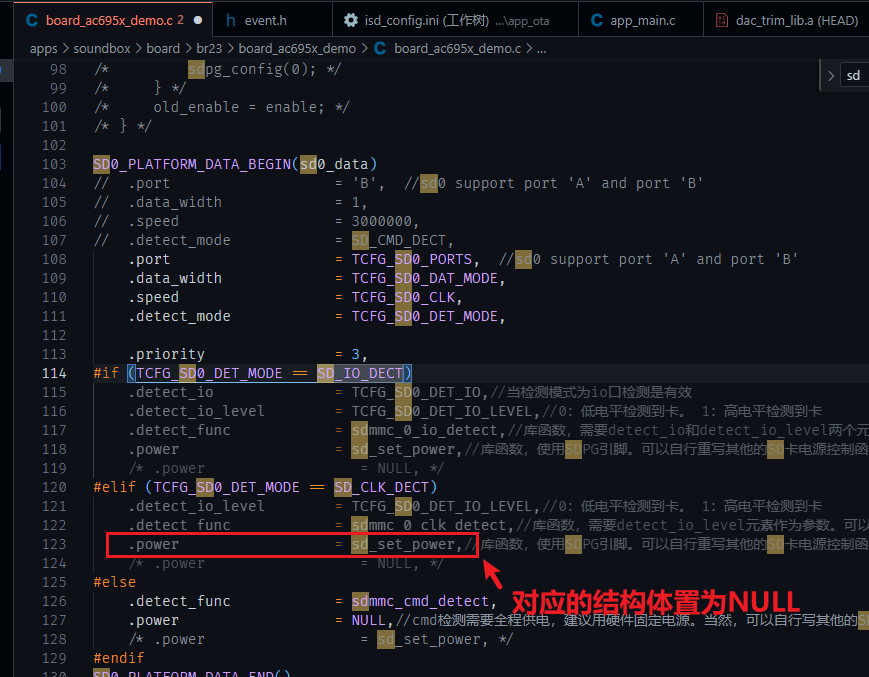The height and width of the screenshot is (677, 869).
Task: Click "SD0_PLATFORM_DATA_BEGIN" on line 103
Action: (192, 165)
